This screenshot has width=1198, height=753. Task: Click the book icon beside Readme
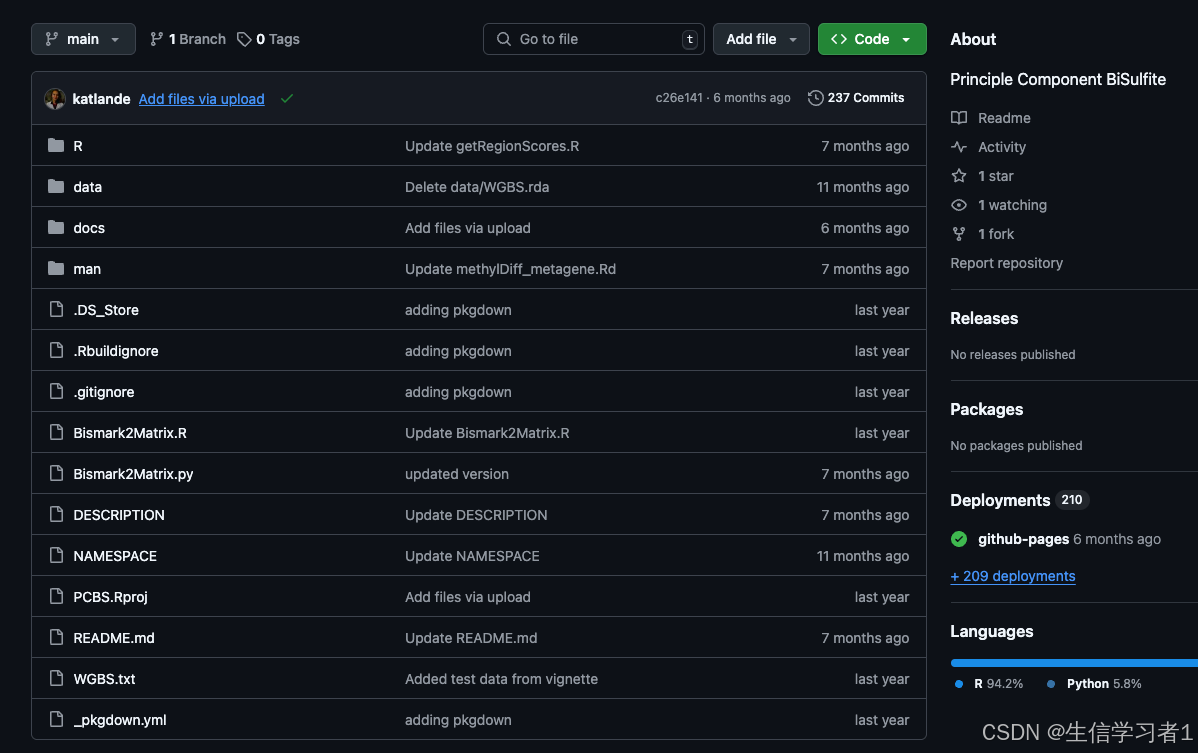point(959,118)
